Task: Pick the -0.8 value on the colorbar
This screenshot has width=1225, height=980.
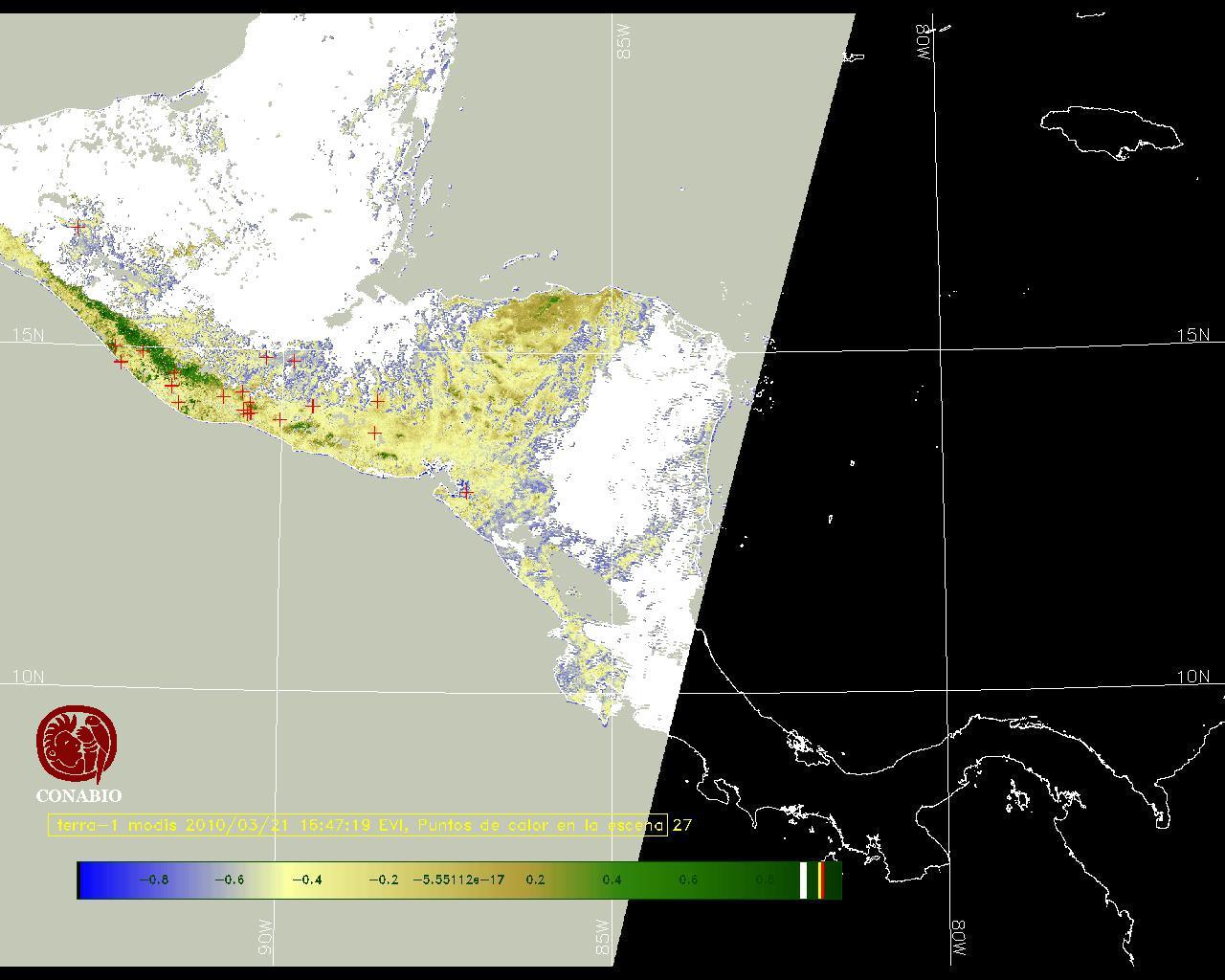Action: (x=153, y=880)
